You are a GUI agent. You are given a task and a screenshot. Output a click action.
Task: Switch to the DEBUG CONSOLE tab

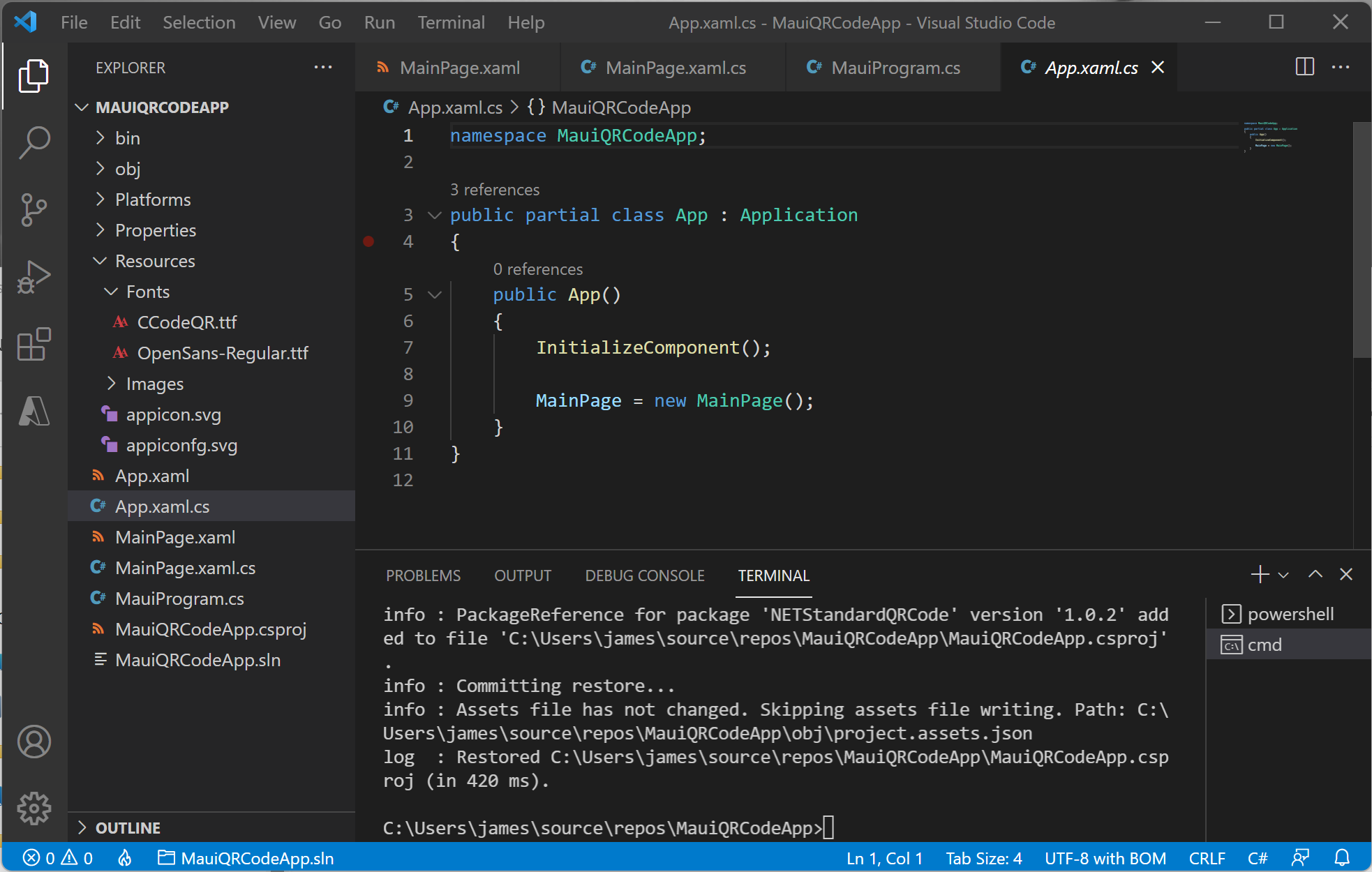[x=645, y=576]
